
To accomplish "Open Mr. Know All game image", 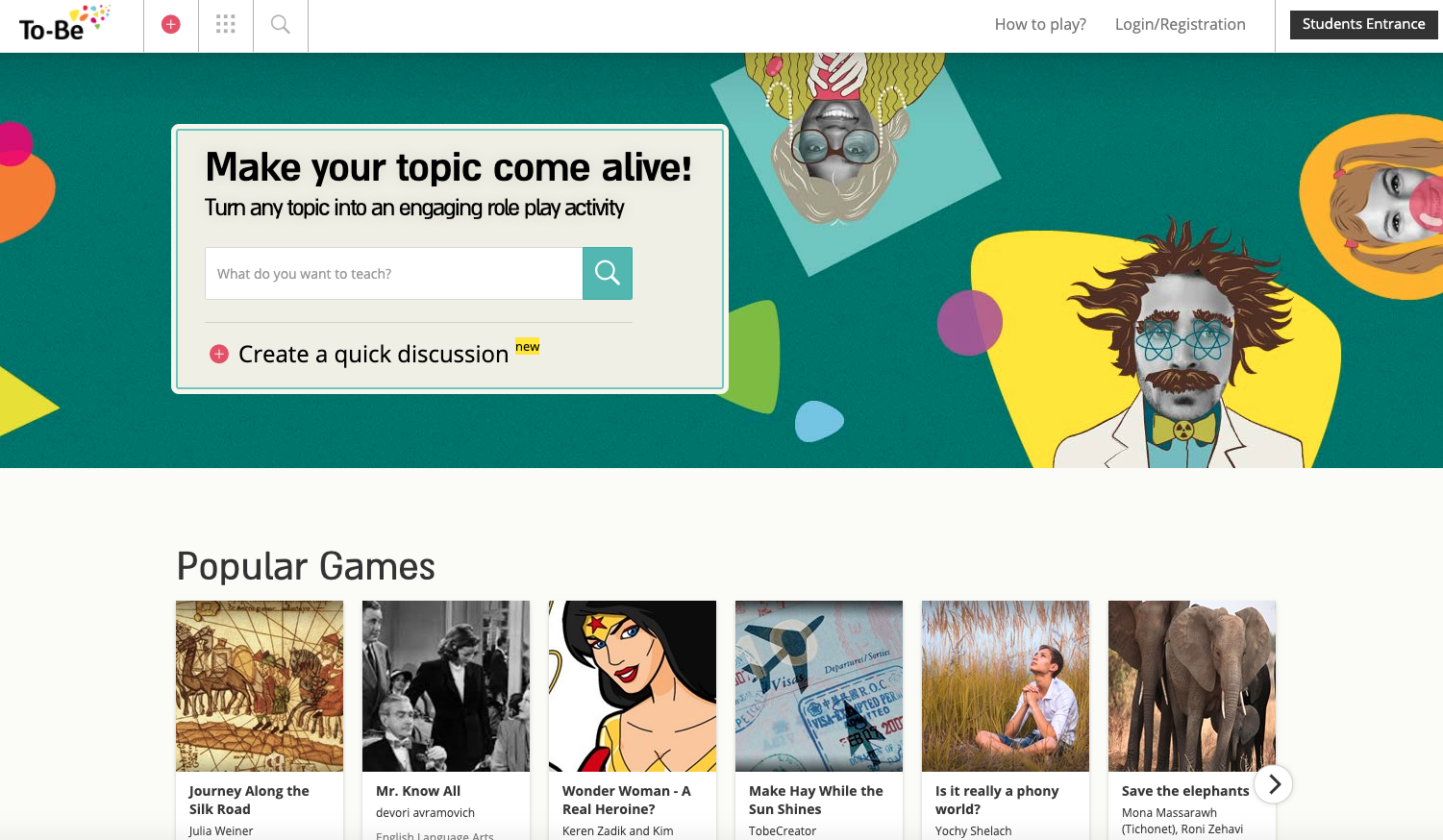I will [x=446, y=686].
